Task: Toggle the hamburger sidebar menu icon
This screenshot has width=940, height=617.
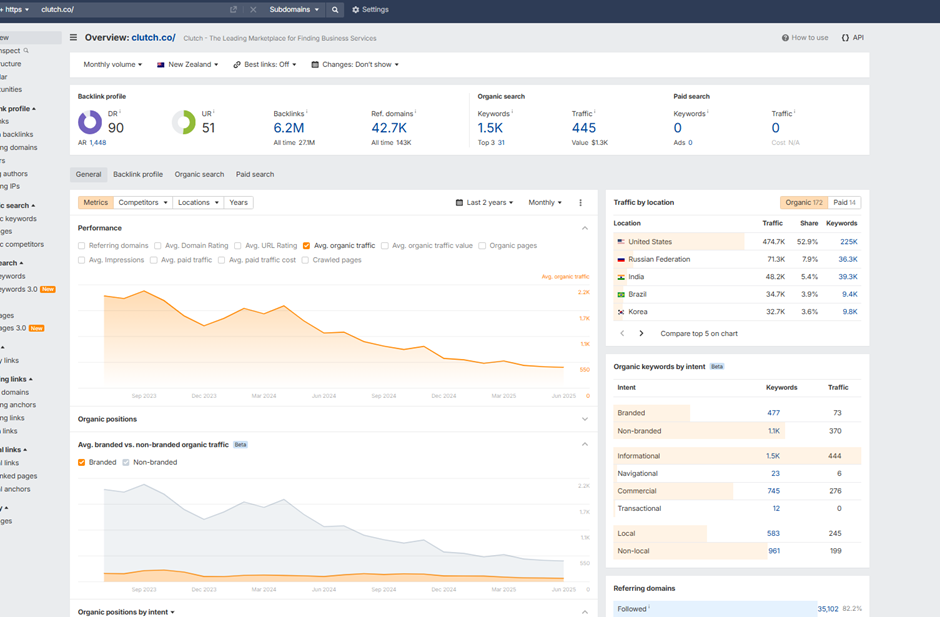Action: coord(73,37)
